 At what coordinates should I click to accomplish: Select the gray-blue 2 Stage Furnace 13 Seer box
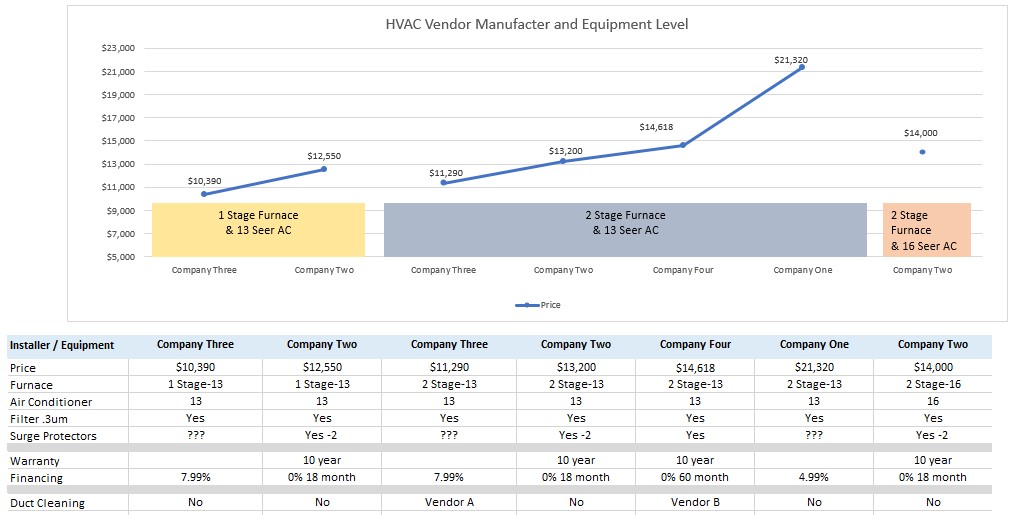(x=625, y=230)
